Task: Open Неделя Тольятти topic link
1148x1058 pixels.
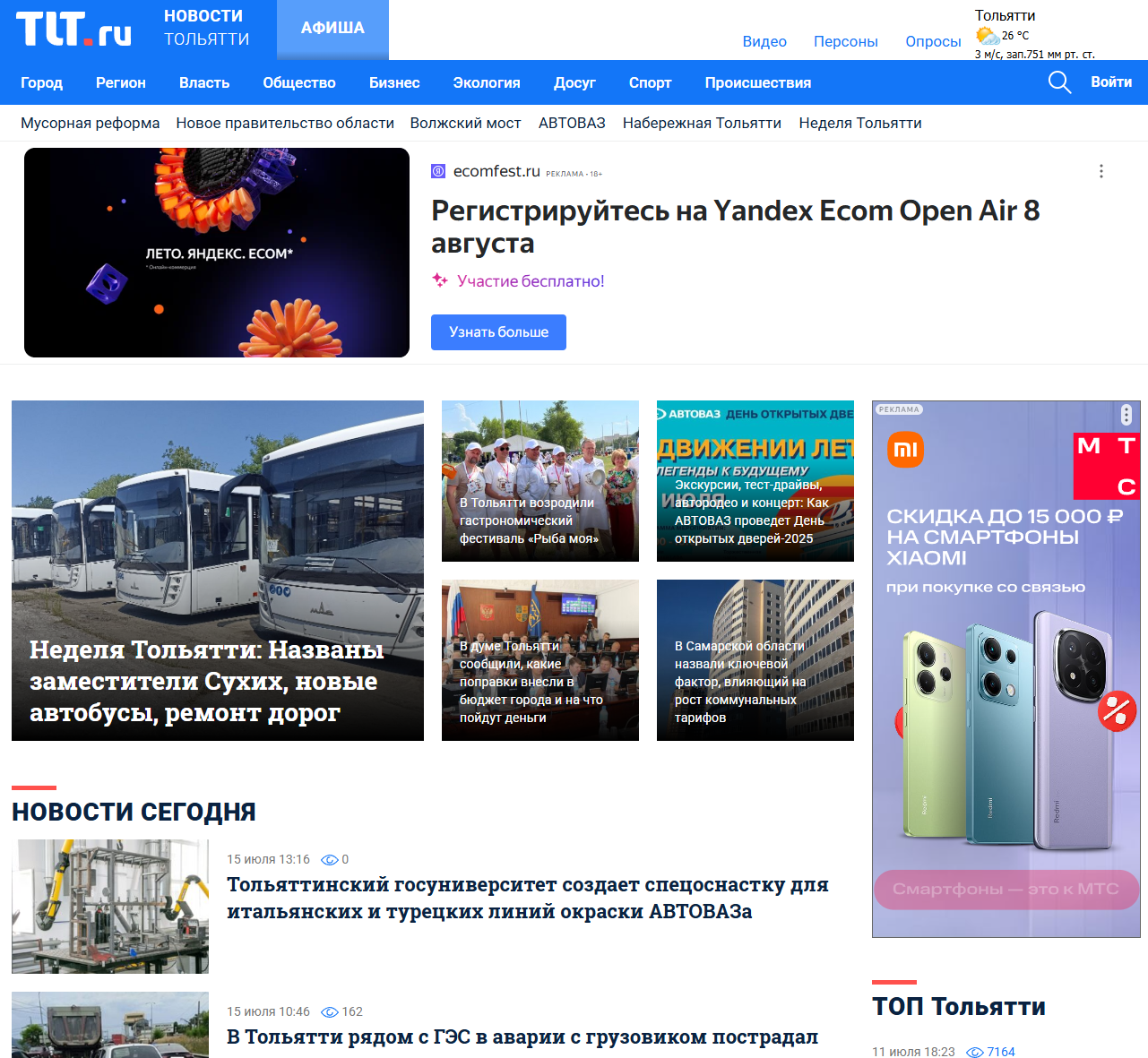Action: coord(860,123)
